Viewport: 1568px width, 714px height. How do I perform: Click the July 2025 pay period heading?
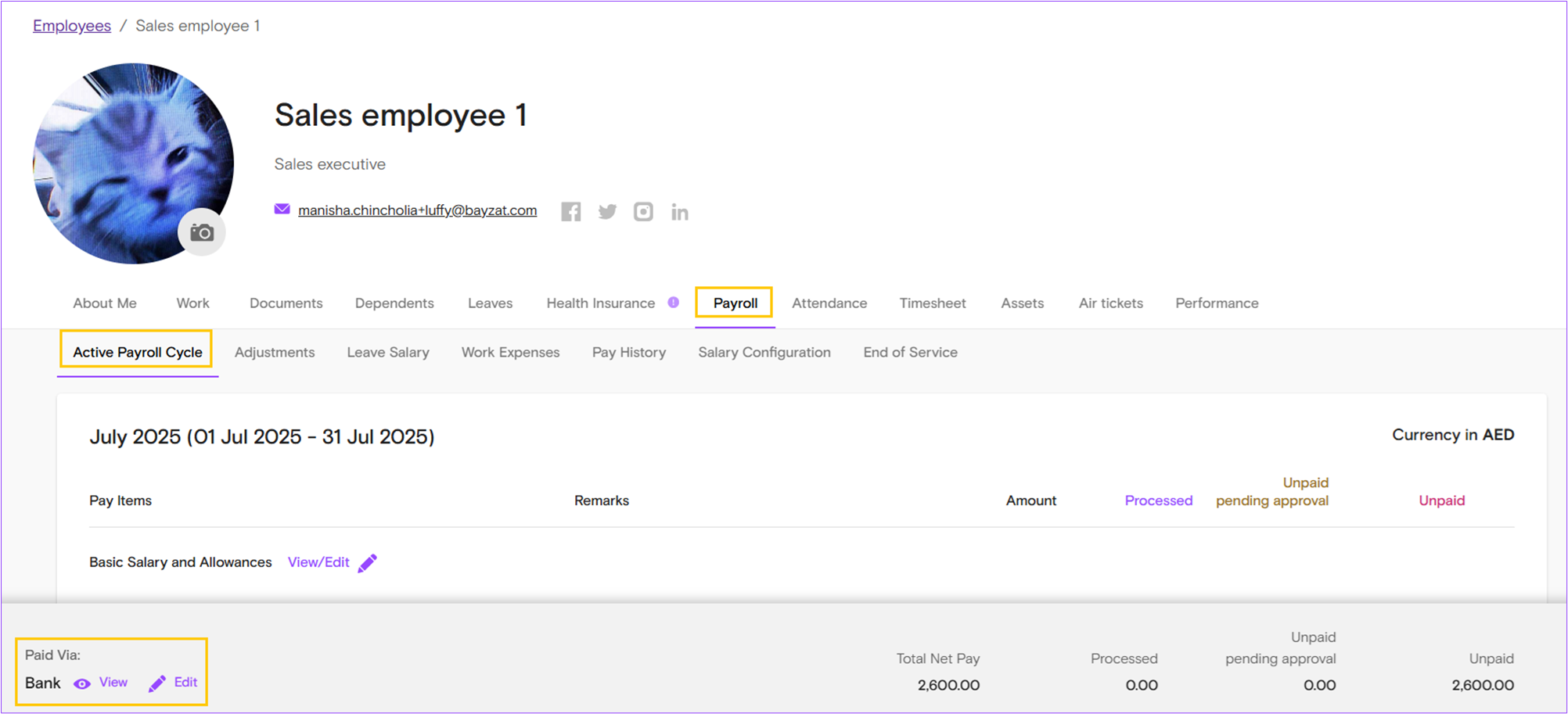[262, 436]
